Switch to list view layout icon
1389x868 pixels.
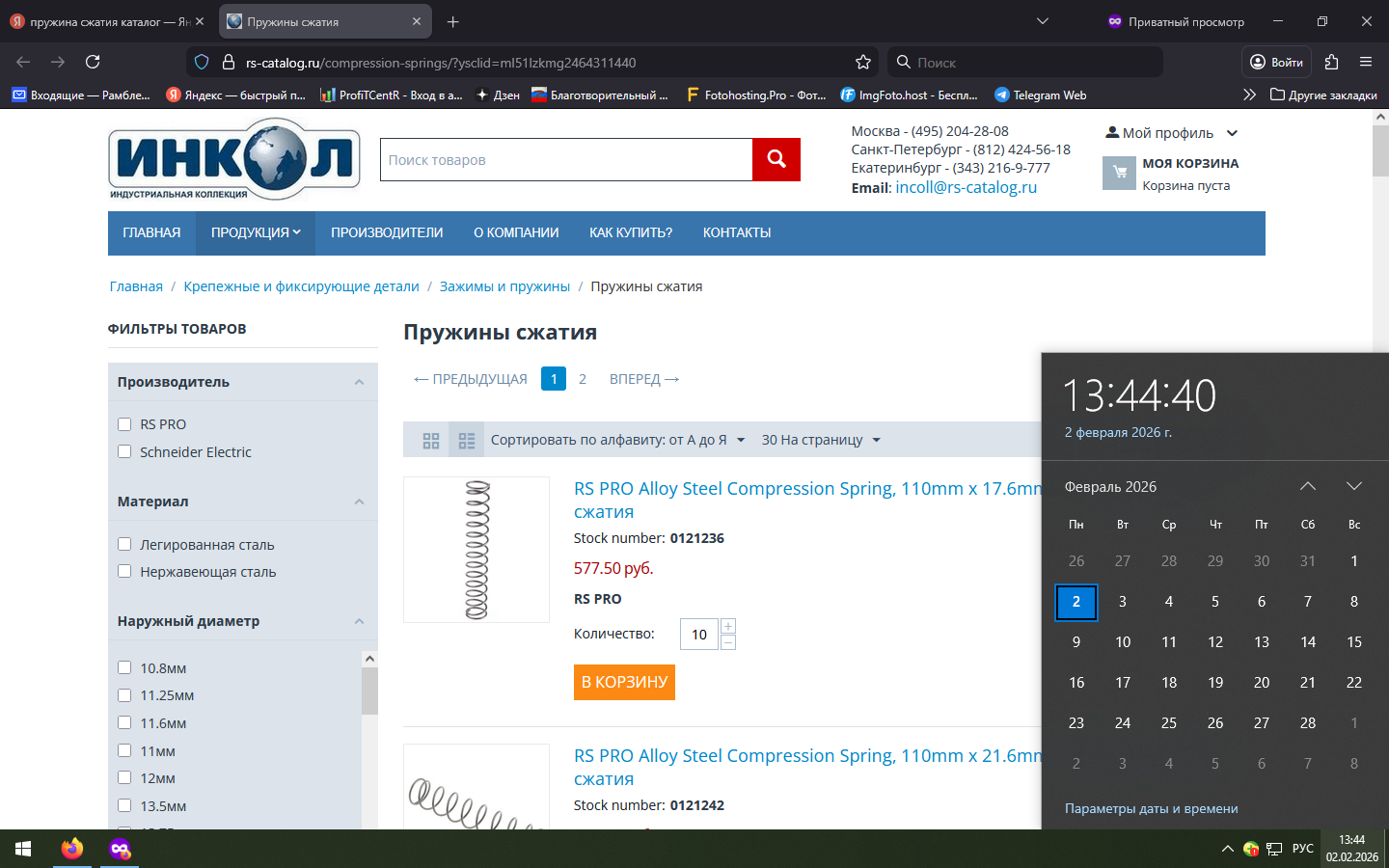point(467,441)
